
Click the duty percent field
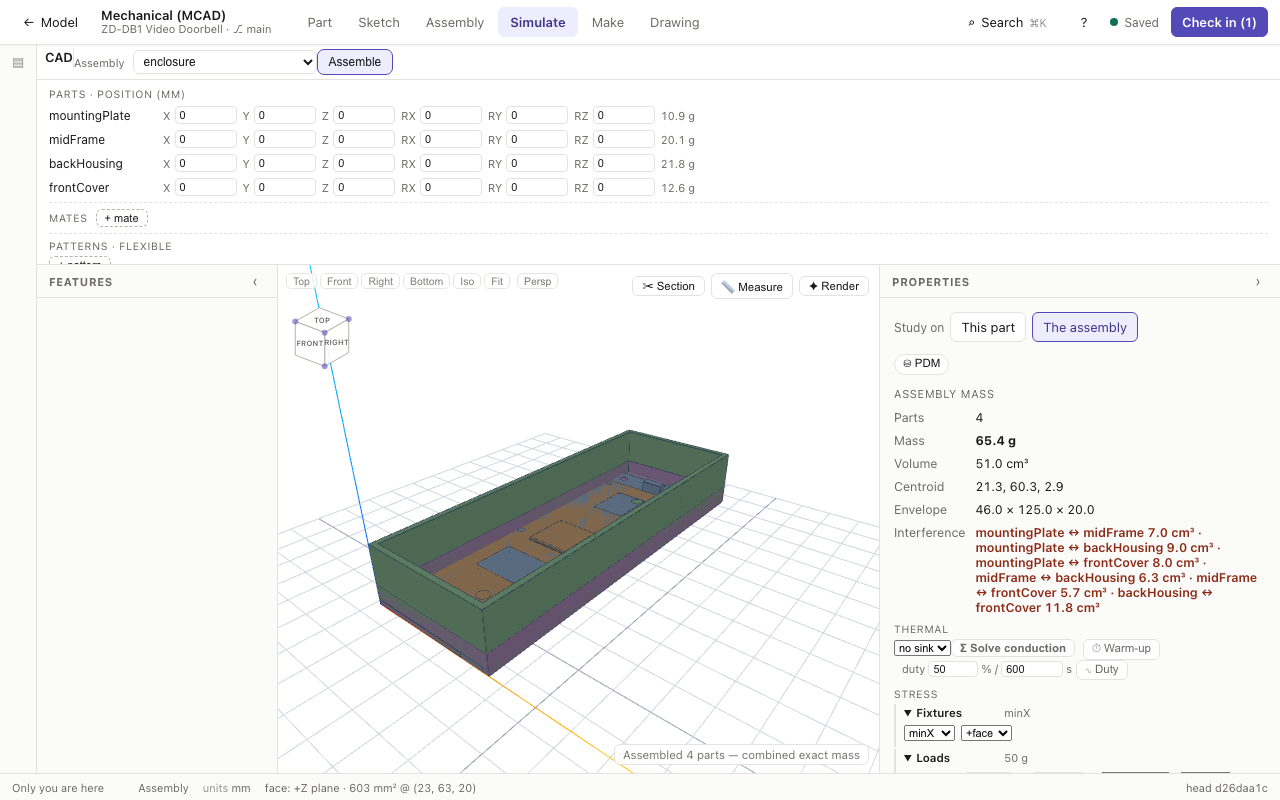953,669
